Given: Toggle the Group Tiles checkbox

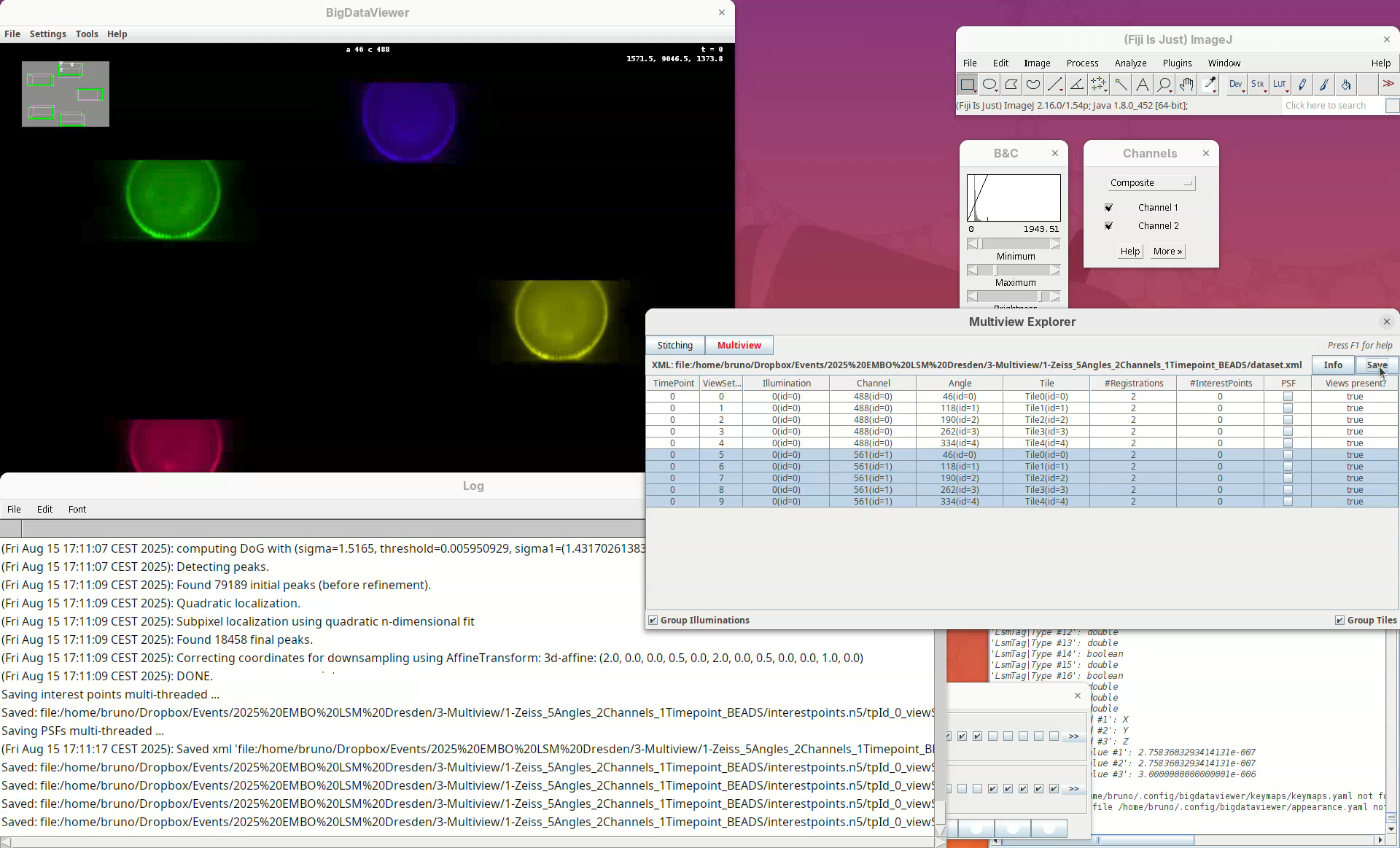Looking at the screenshot, I should coord(1339,621).
